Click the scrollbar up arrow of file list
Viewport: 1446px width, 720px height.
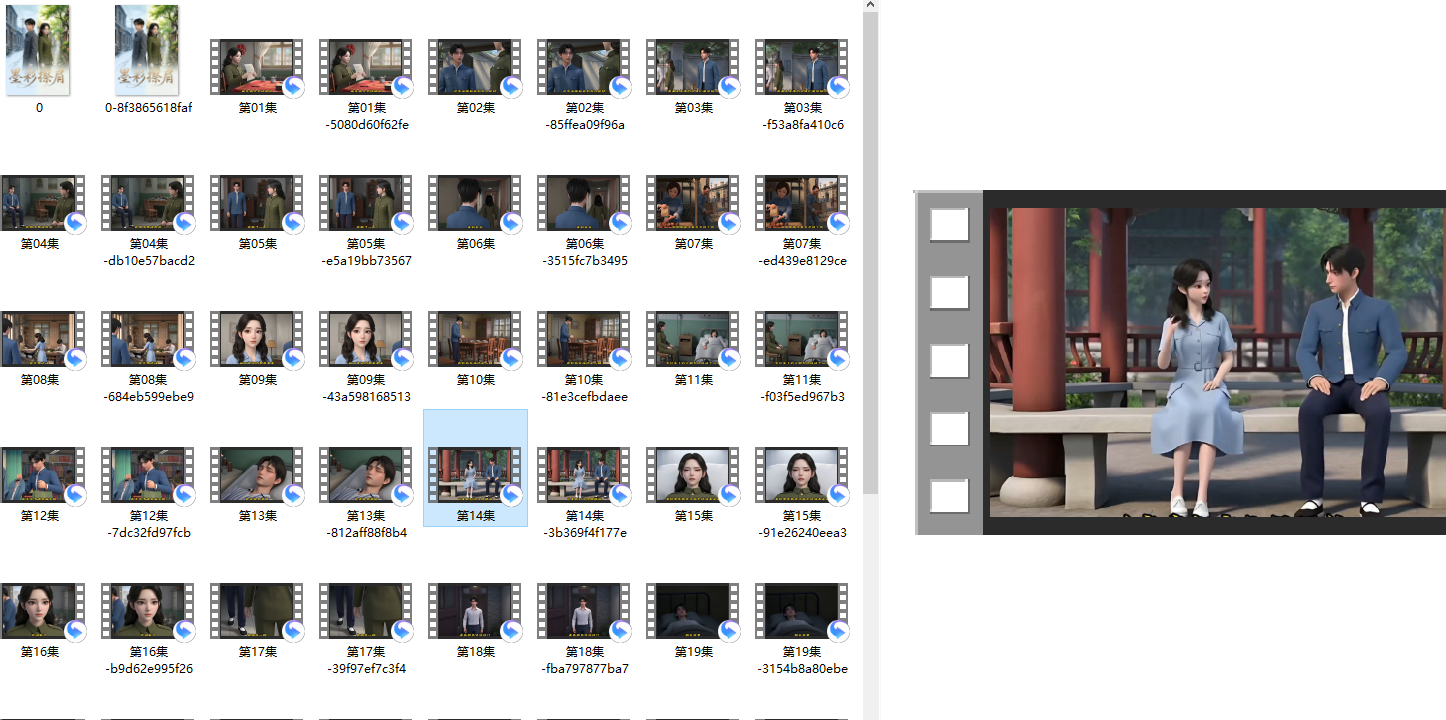click(870, 5)
